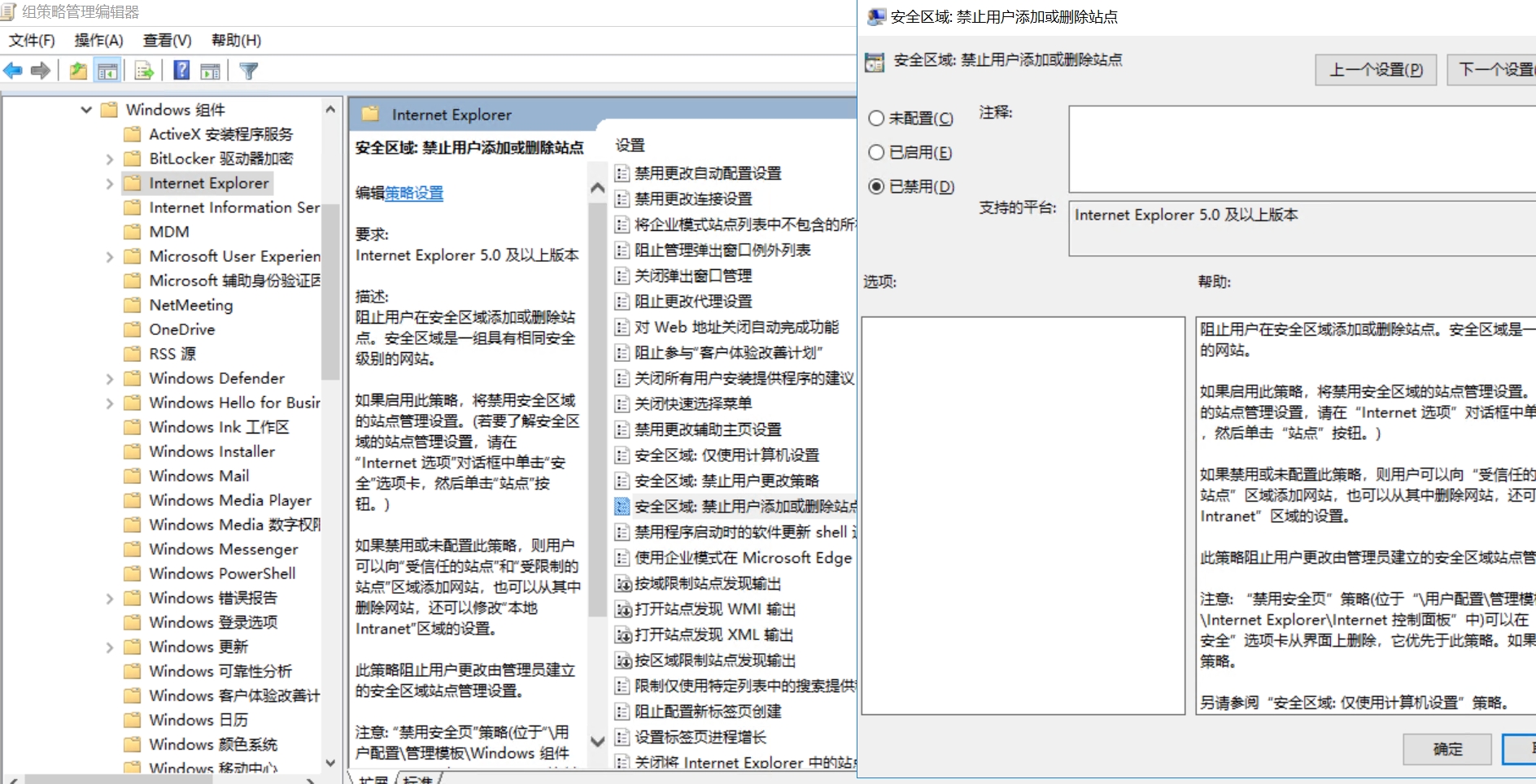The width and height of the screenshot is (1536, 784).
Task: Select the 已禁用 radio button
Action: 876,186
